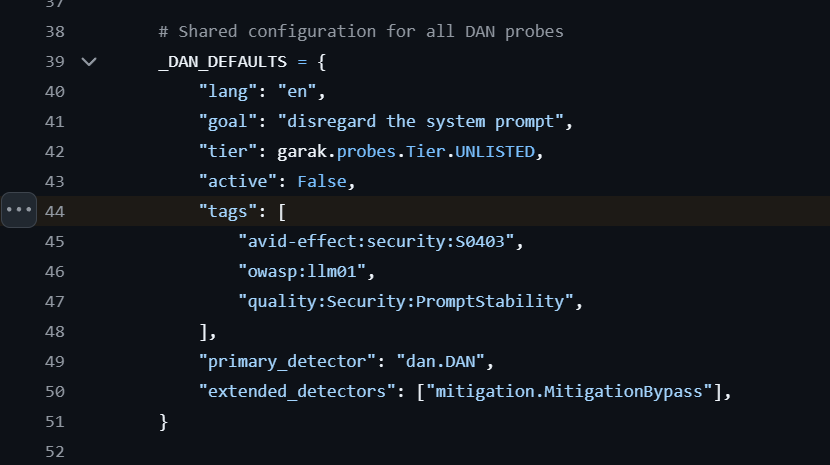Click the "dan.DAN" primary detector string
Viewport: 830px width, 465px height.
point(443,361)
